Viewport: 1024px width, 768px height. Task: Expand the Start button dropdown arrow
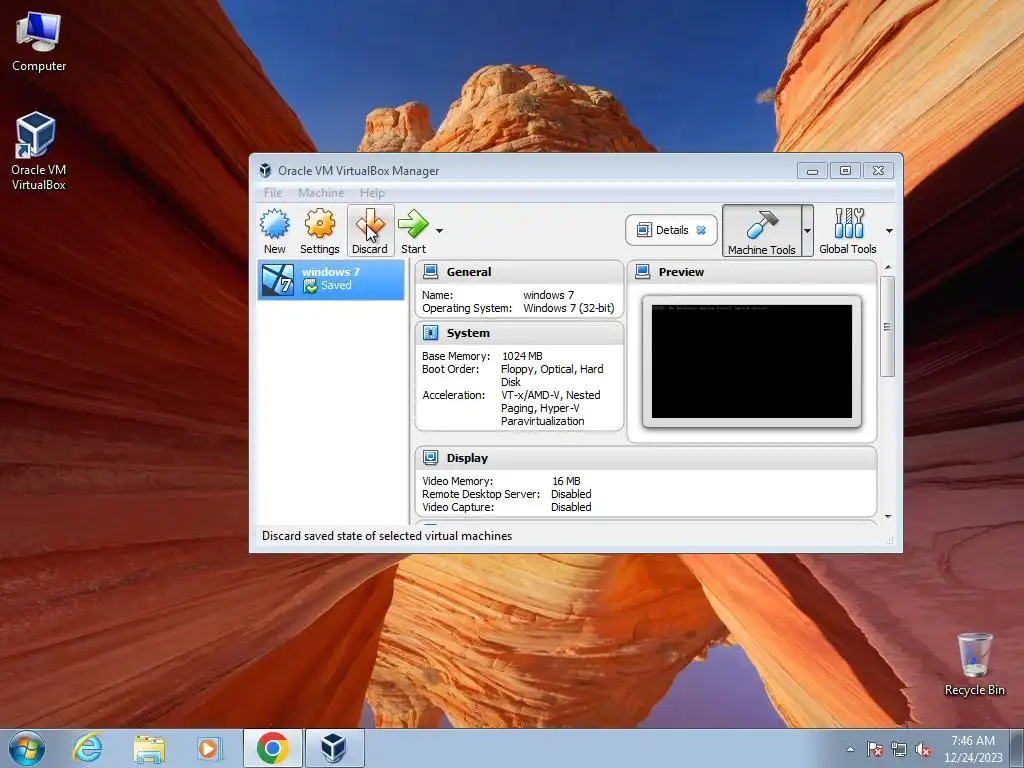(440, 231)
